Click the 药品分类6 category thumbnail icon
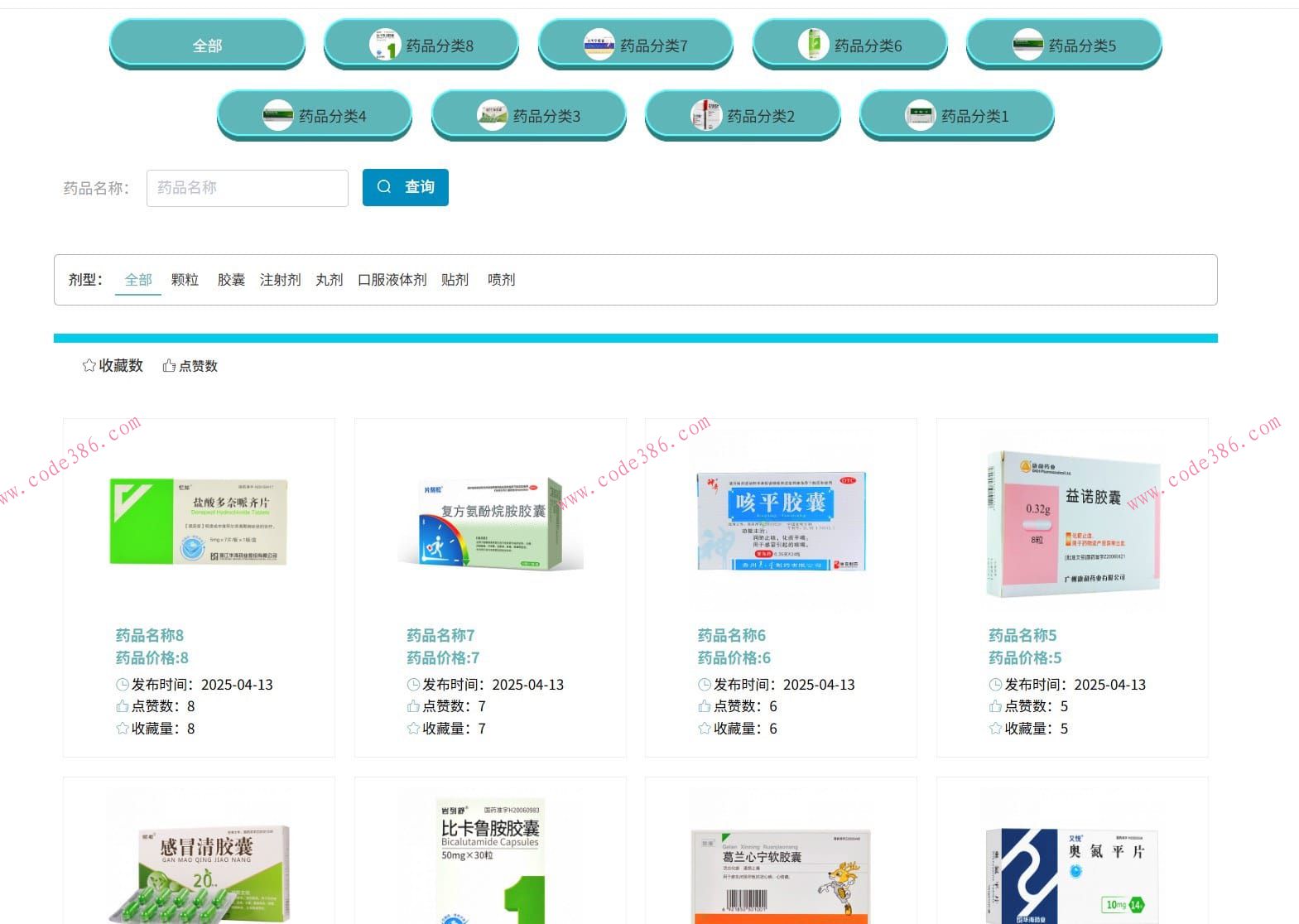 click(814, 45)
